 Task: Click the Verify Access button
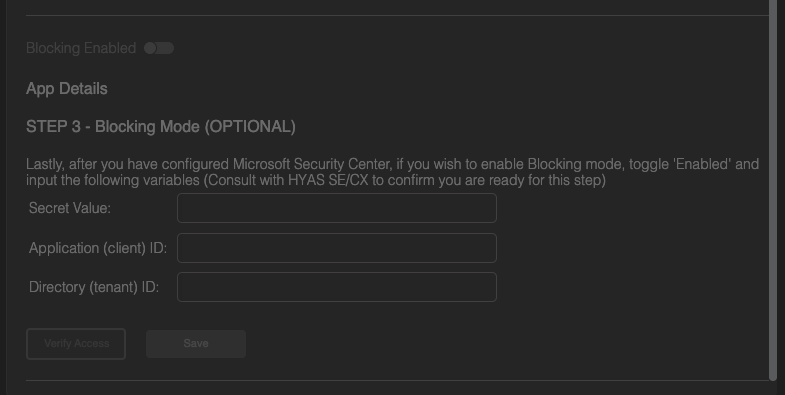76,343
